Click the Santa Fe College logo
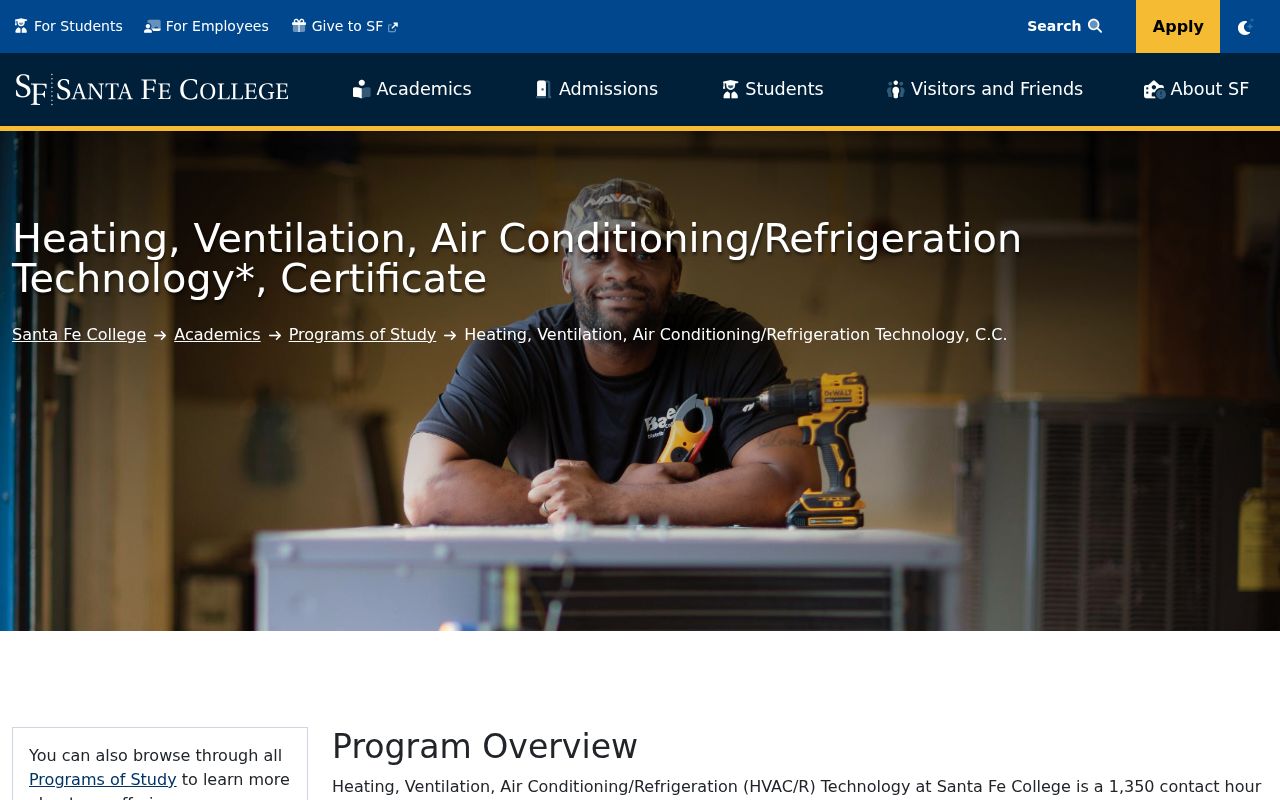Screen dimensions: 1280x800 coord(152,89)
